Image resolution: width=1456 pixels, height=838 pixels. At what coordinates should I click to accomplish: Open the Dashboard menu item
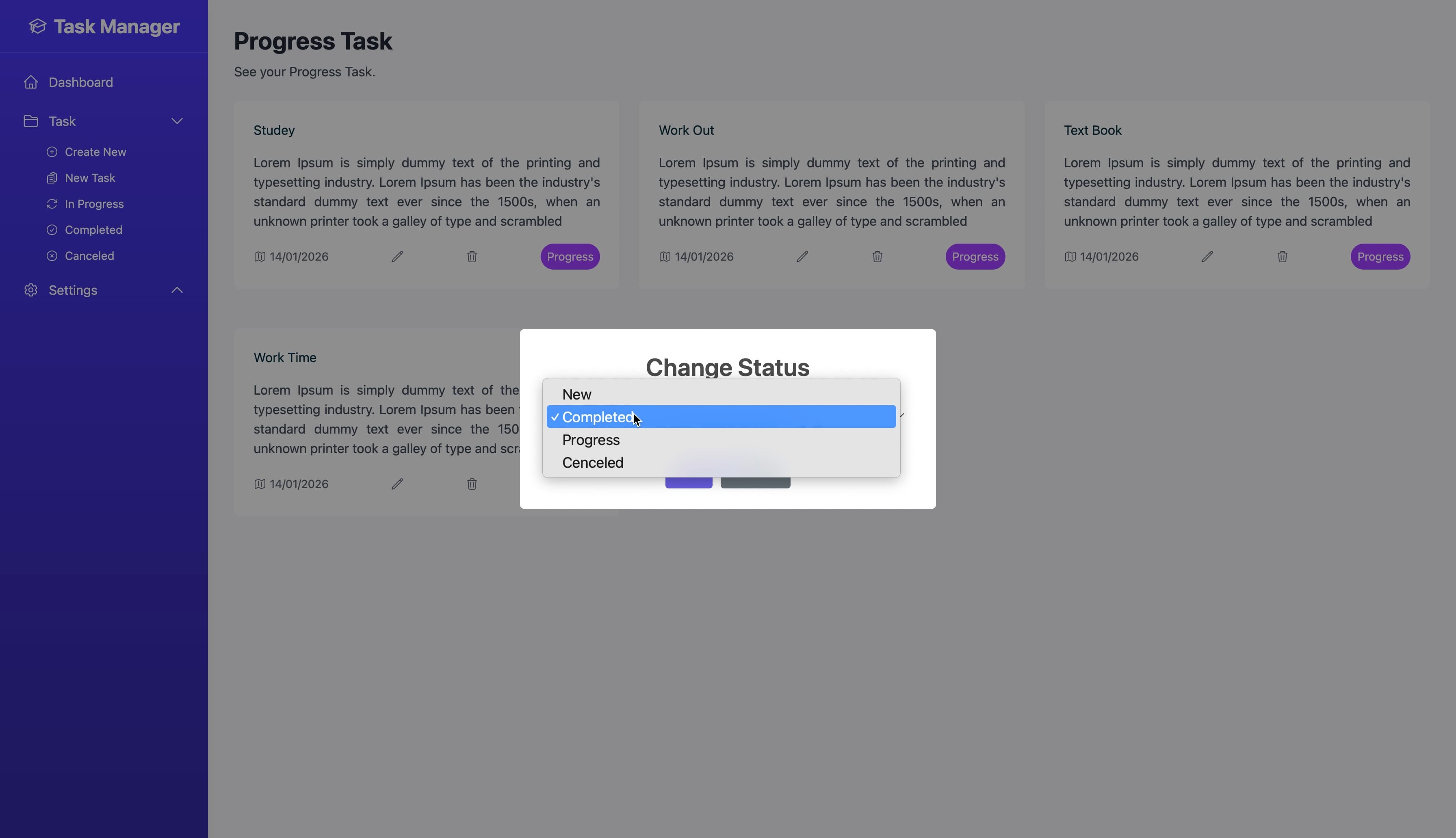(x=80, y=82)
